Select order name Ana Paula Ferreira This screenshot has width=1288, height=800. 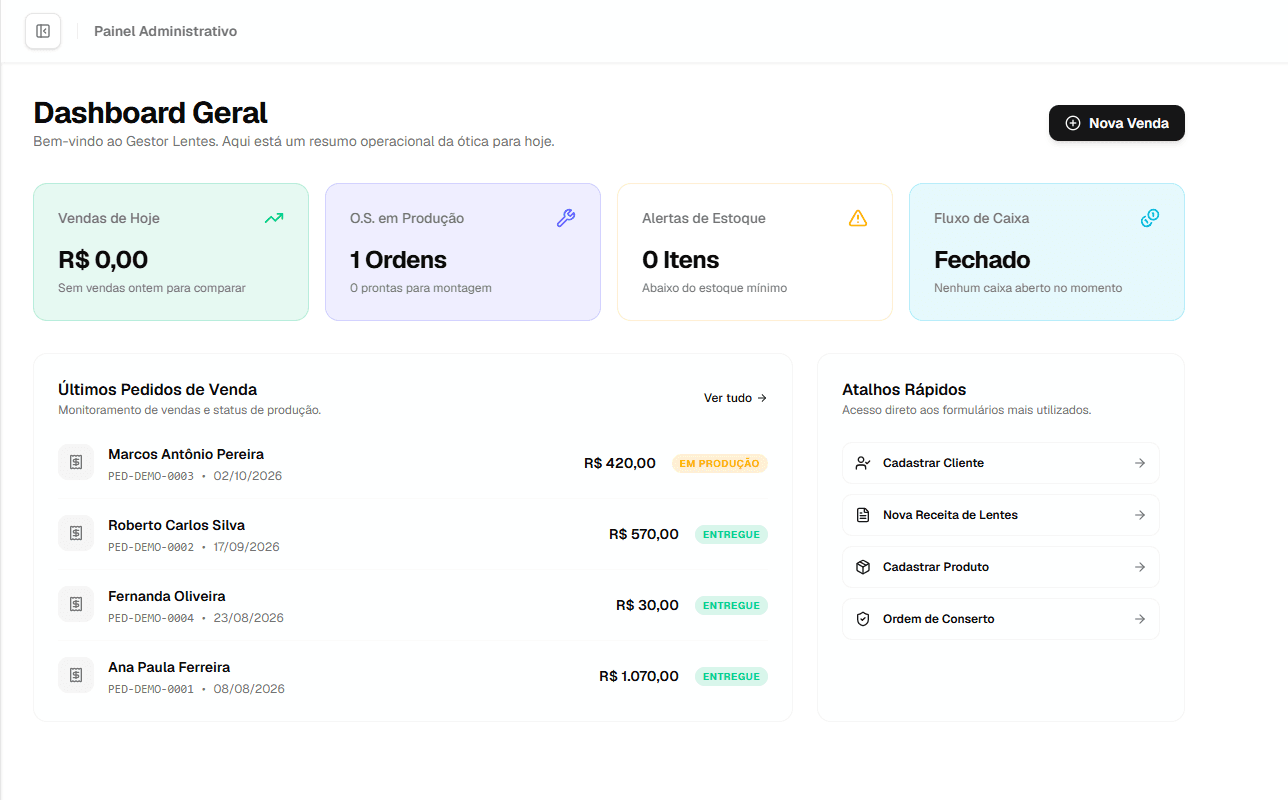169,667
